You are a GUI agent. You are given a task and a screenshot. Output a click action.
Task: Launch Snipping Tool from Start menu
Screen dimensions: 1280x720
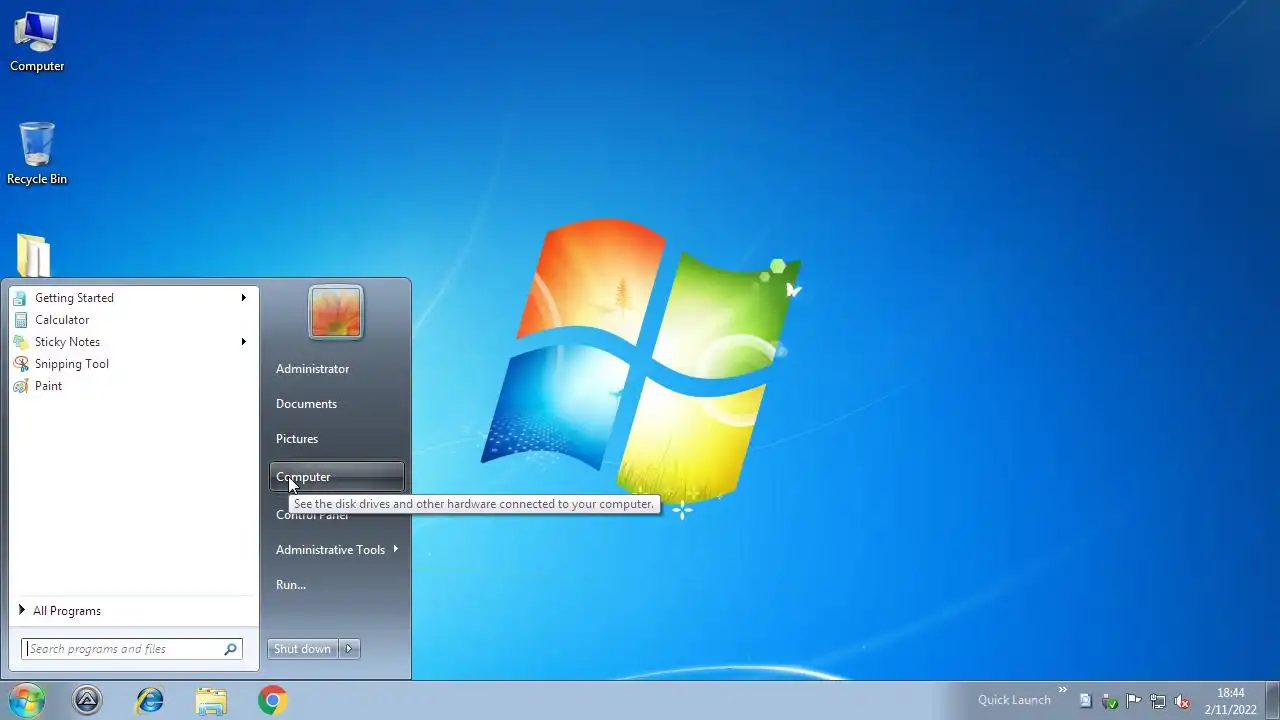point(72,364)
